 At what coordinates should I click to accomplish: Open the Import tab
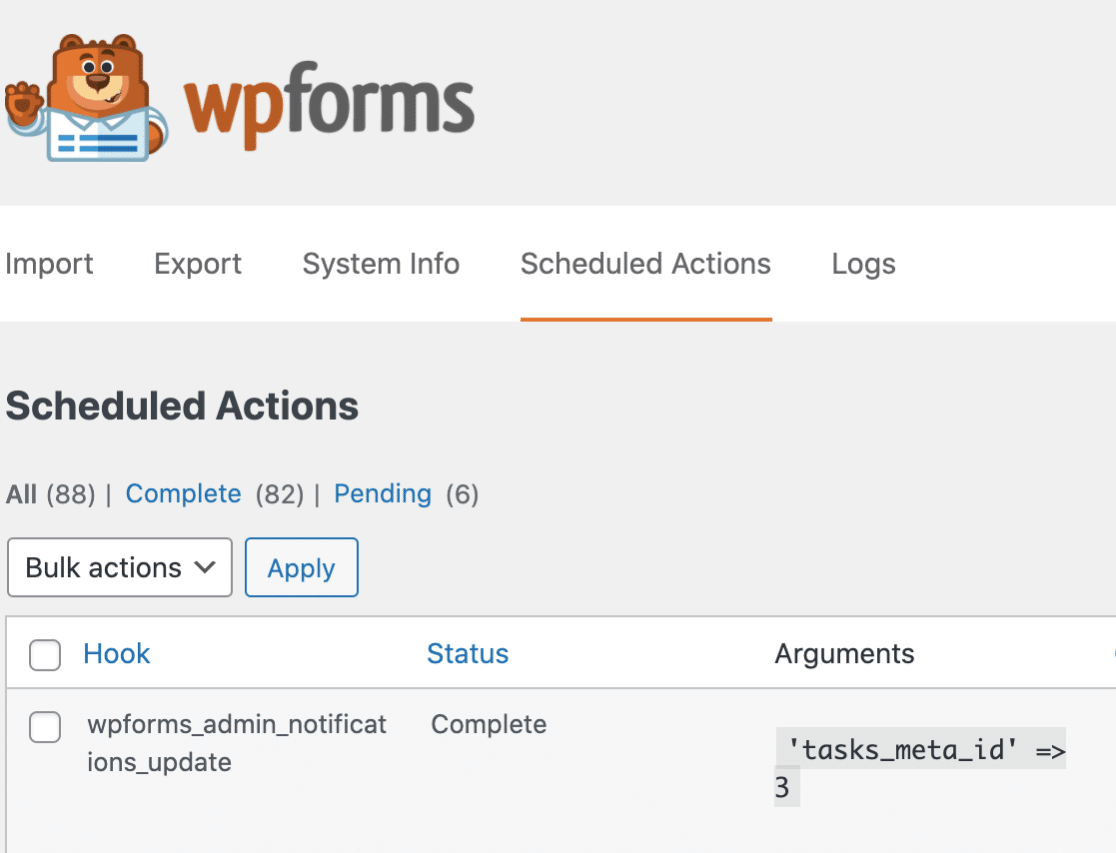tap(49, 264)
